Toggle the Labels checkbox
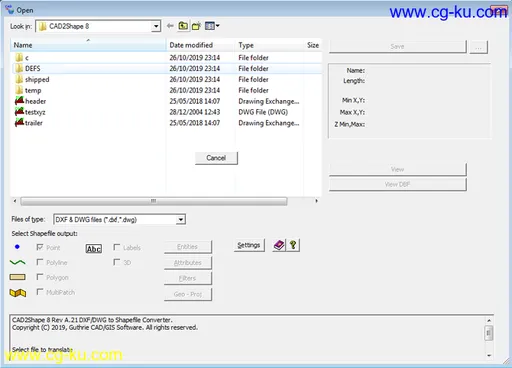Image resolution: width=512 pixels, height=368 pixels. [x=117, y=247]
